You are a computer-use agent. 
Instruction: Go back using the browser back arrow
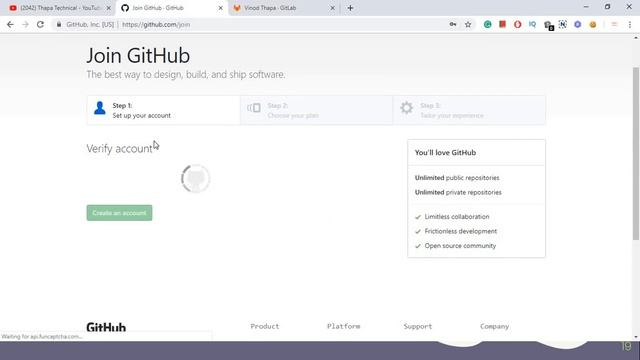pos(10,24)
